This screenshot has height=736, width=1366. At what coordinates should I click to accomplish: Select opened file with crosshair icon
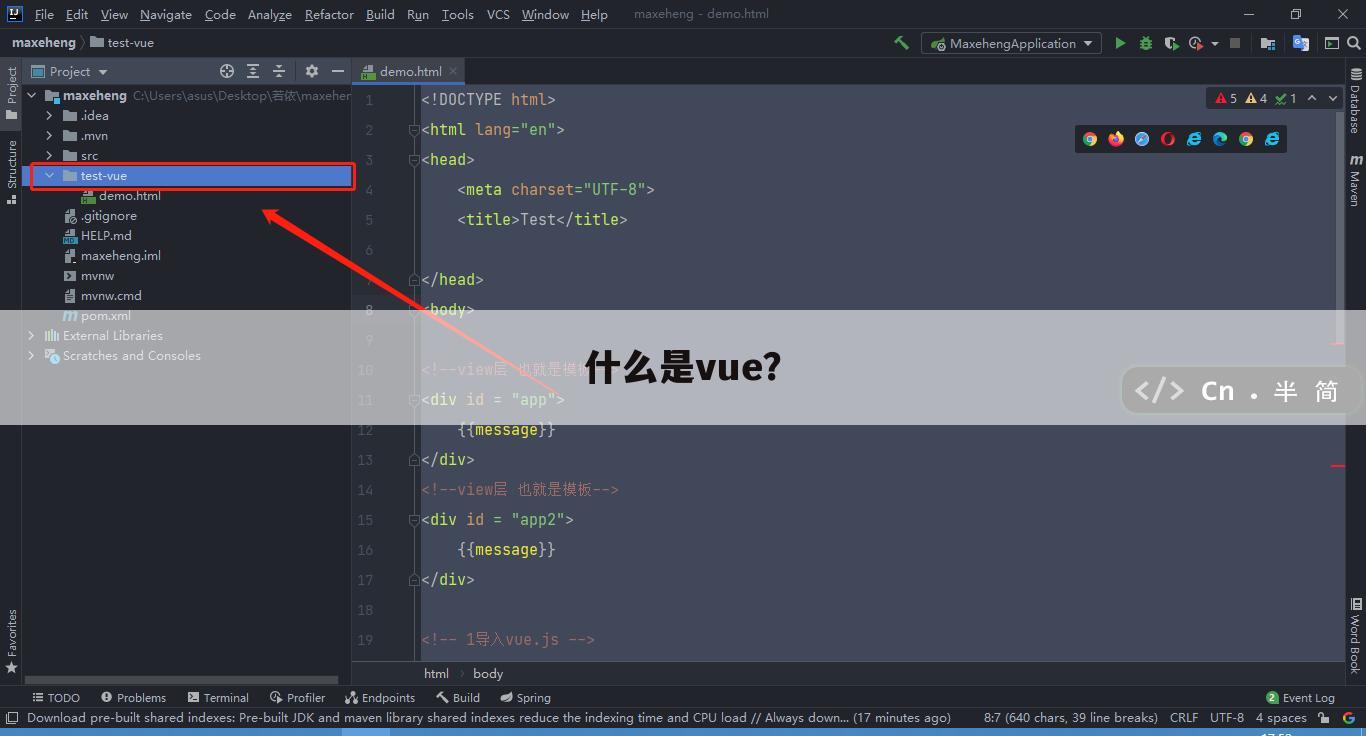tap(226, 71)
